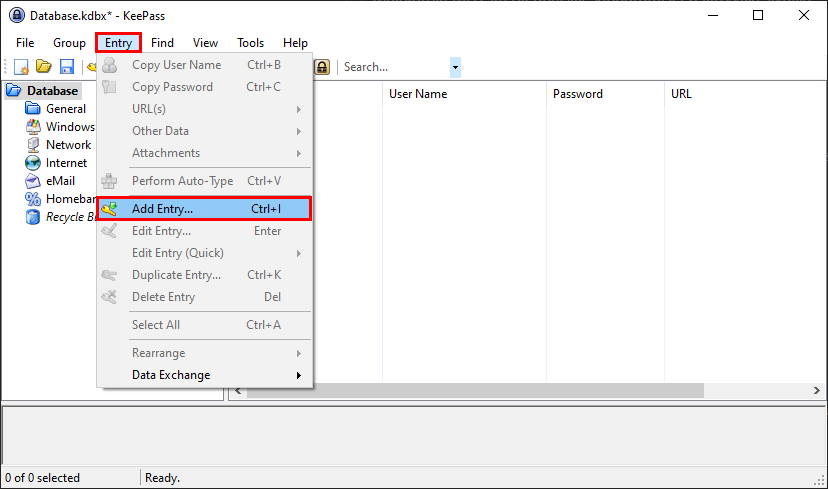This screenshot has height=489, width=828.
Task: Click the '0 of 0 selected' status text
Action: [42, 478]
